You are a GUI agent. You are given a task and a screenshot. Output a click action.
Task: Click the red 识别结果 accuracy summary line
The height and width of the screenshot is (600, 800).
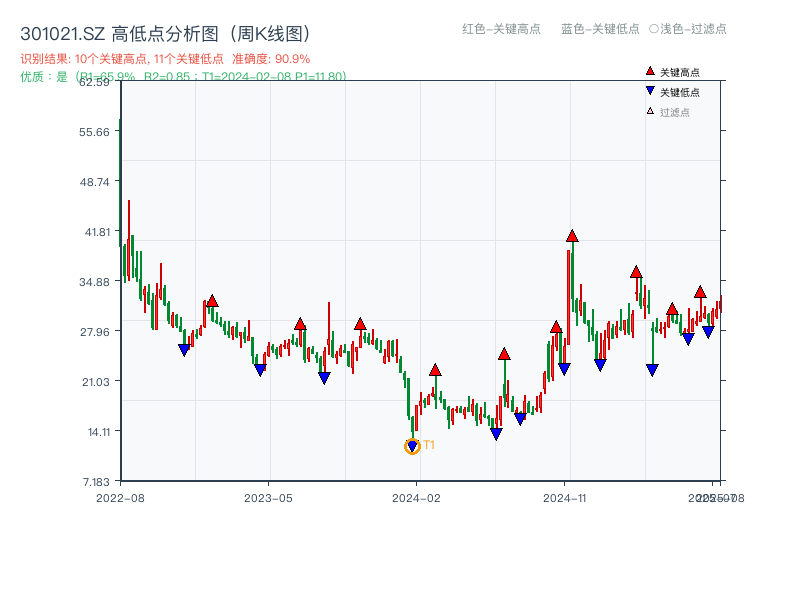[x=165, y=59]
